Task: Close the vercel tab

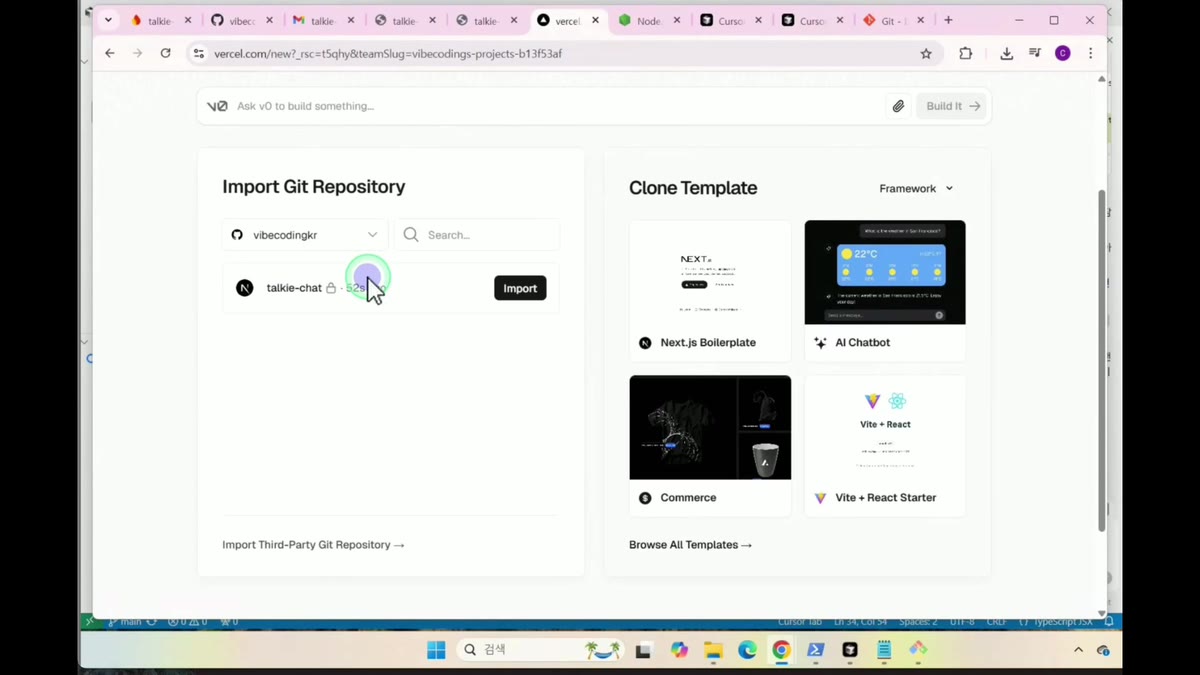Action: (595, 20)
